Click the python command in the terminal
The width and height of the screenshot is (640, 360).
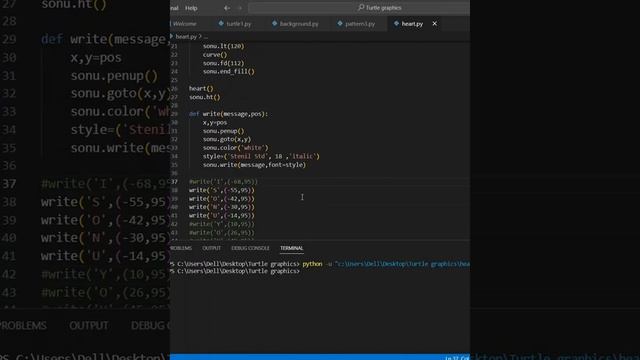(312, 264)
